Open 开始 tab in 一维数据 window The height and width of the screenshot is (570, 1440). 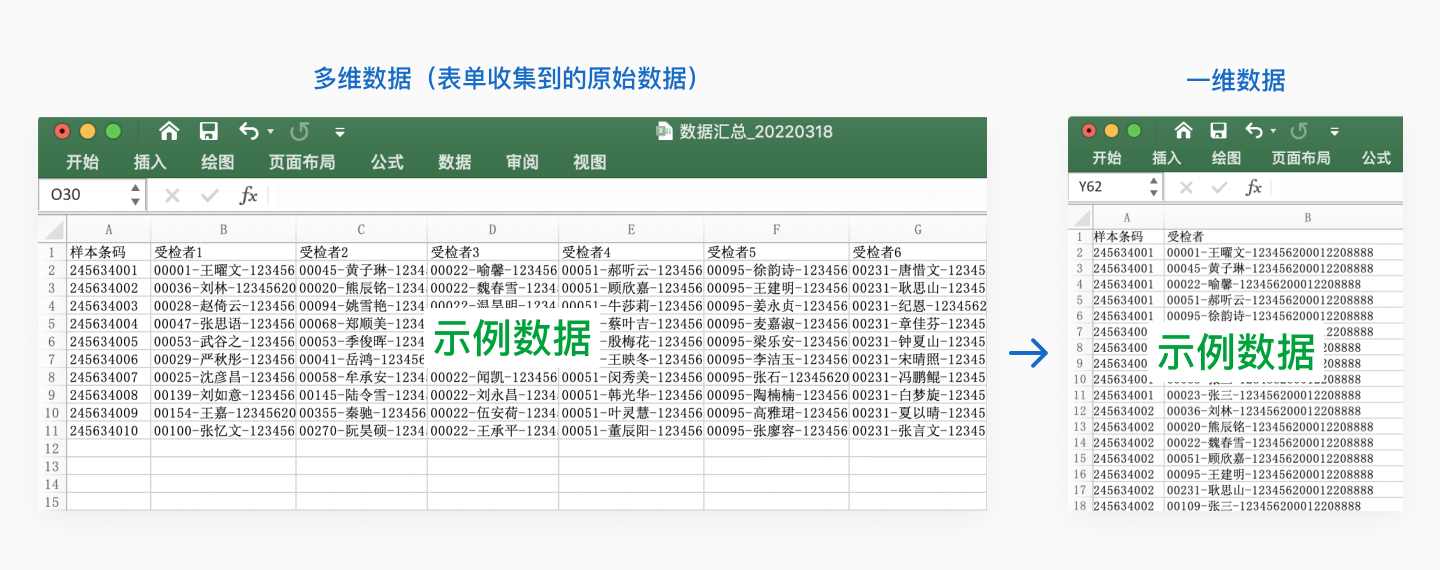pyautogui.click(x=1107, y=158)
